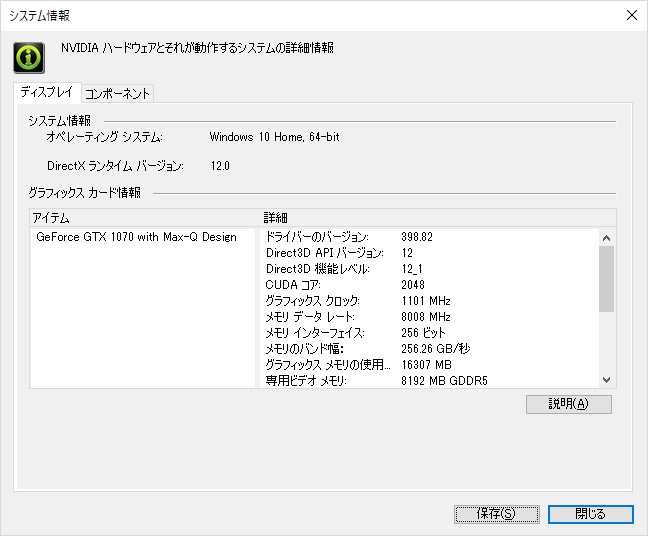
Task: Select the グラフィックス メモリの使用 row label
Action: point(328,365)
